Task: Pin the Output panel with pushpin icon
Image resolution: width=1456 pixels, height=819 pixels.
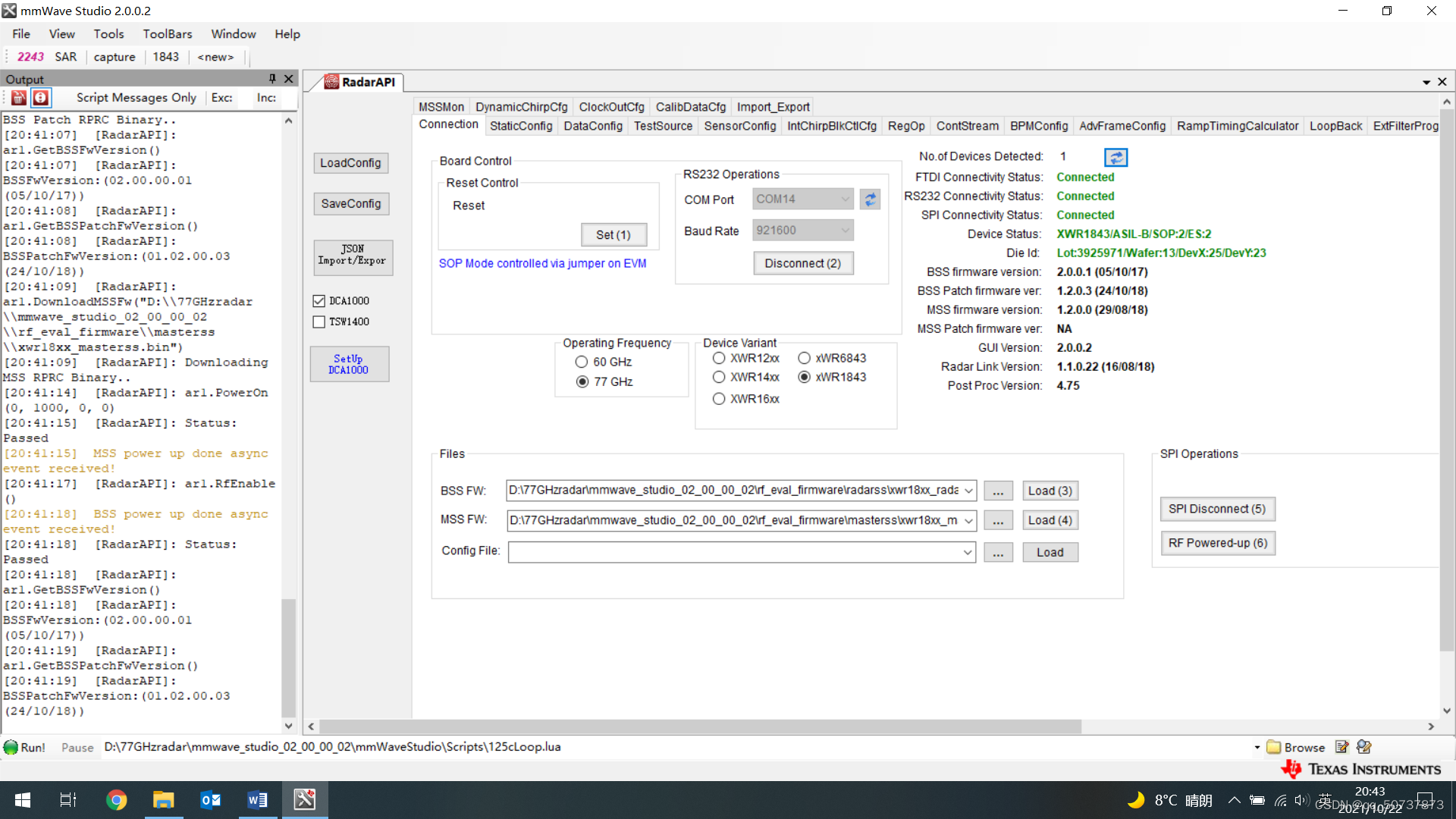Action: click(x=272, y=79)
